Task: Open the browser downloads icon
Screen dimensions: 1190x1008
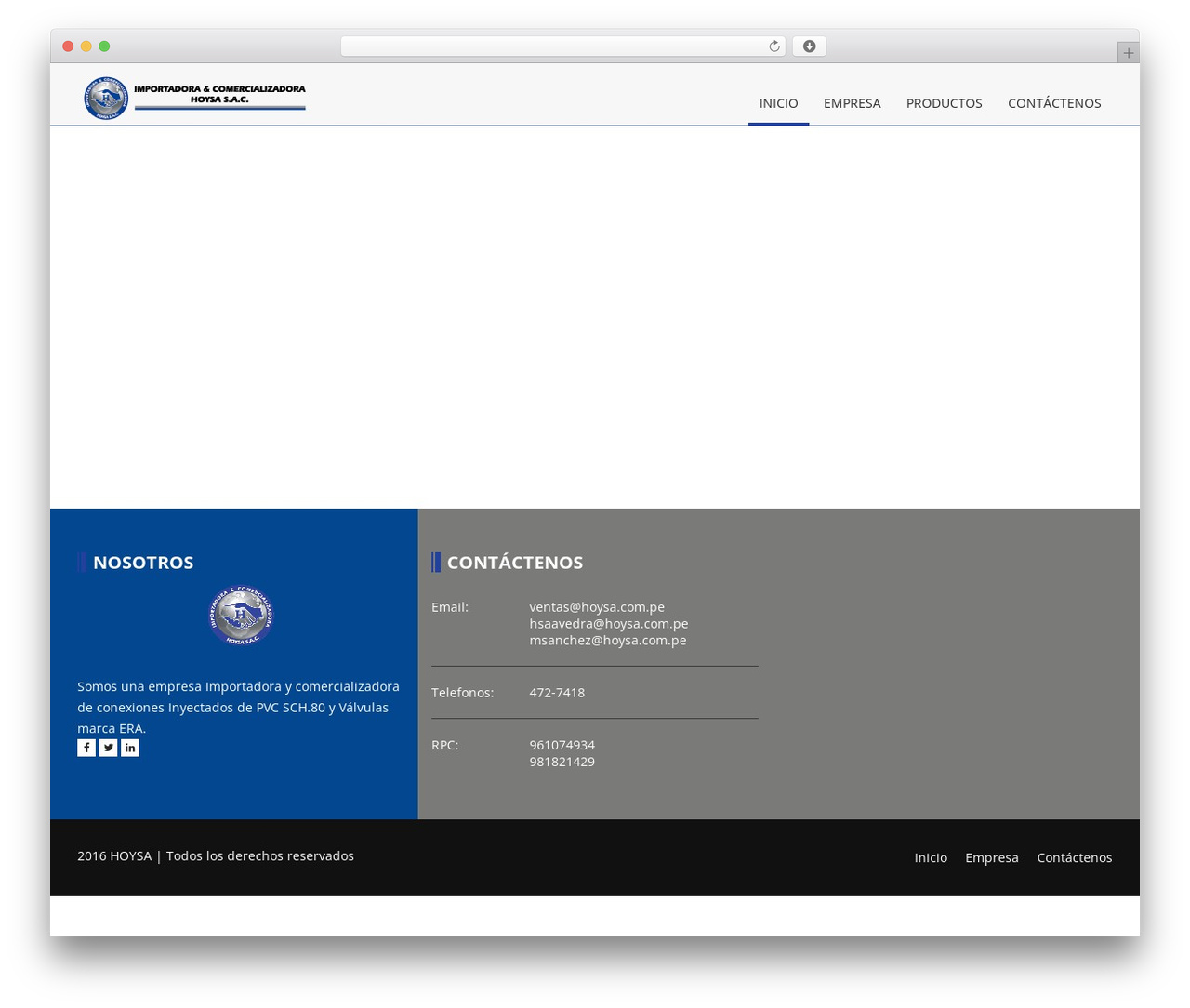Action: click(x=809, y=46)
